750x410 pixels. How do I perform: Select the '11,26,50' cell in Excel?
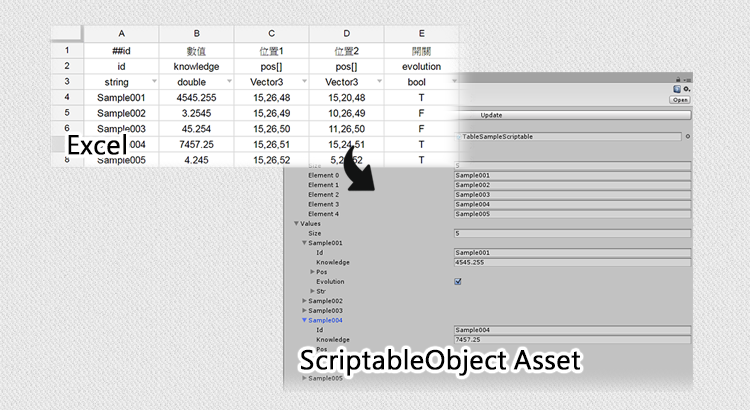tap(347, 129)
